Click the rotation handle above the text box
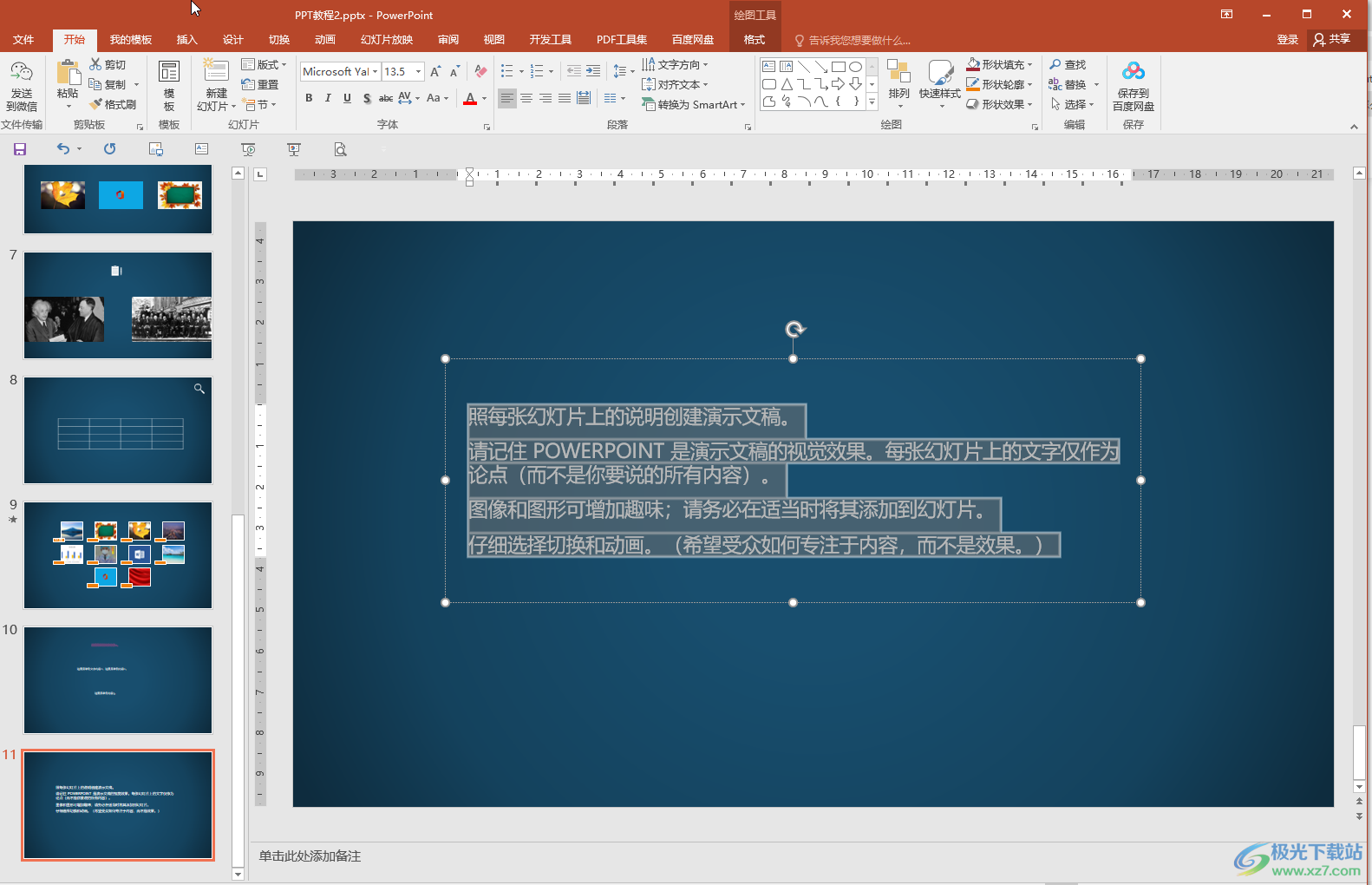Viewport: 1372px width, 885px height. [794, 329]
